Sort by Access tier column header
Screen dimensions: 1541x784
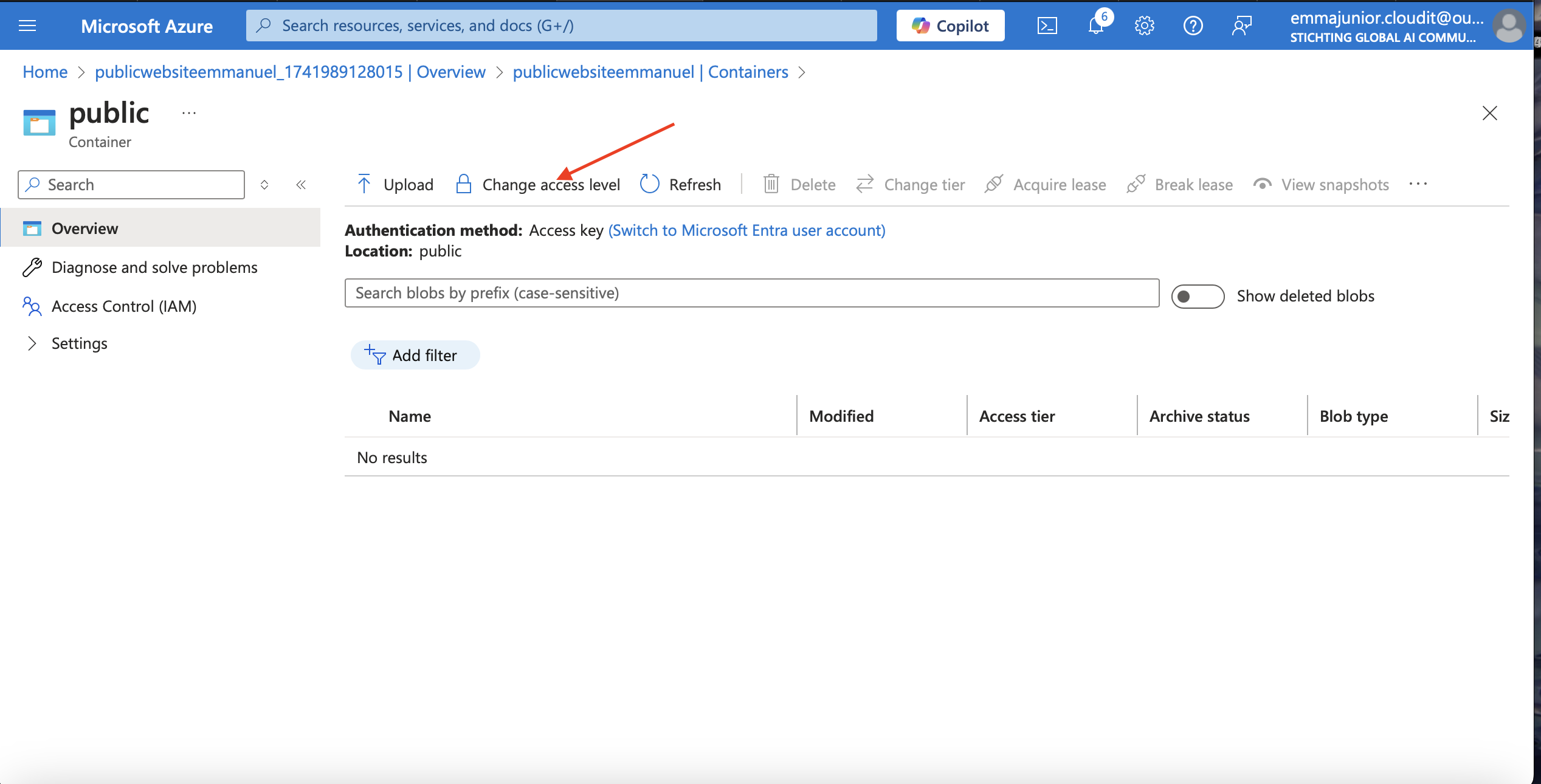click(x=1017, y=416)
